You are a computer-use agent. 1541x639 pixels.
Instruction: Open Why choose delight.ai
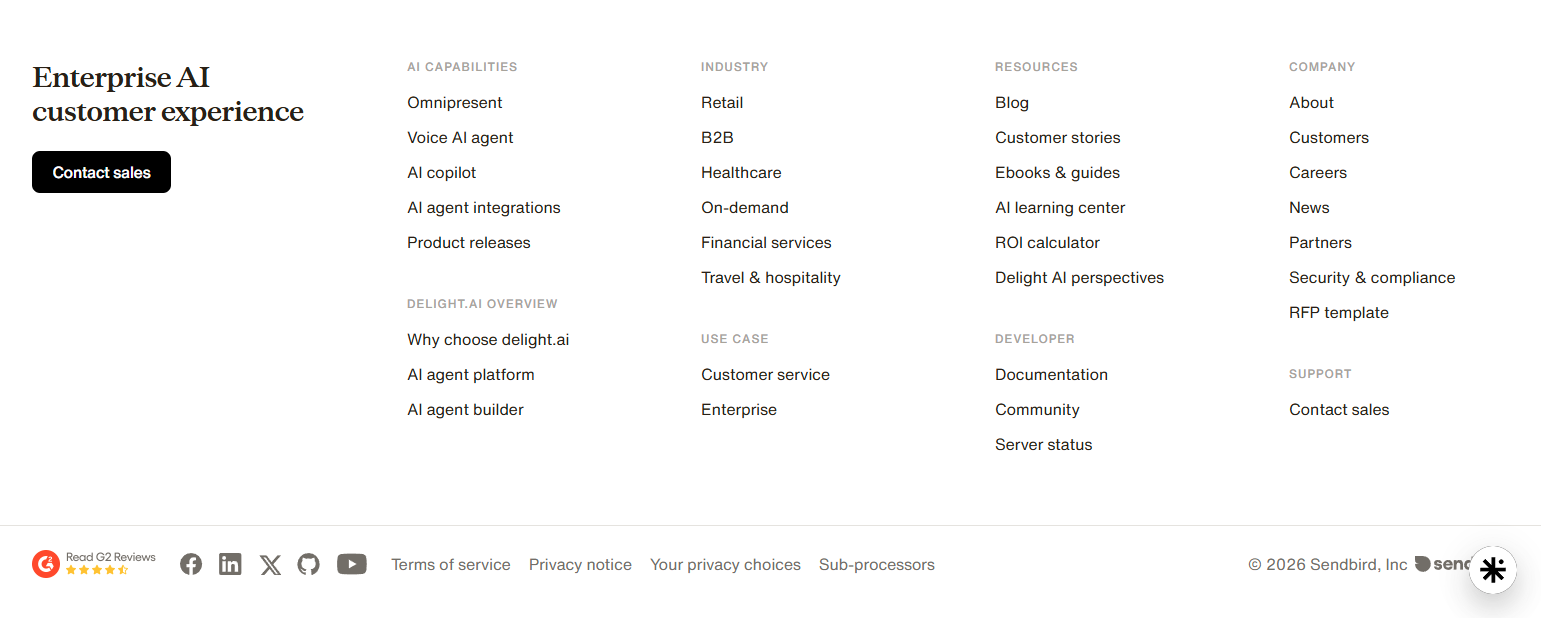(488, 339)
